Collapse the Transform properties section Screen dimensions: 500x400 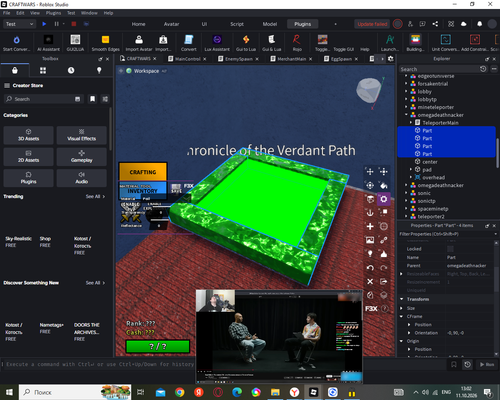click(402, 299)
